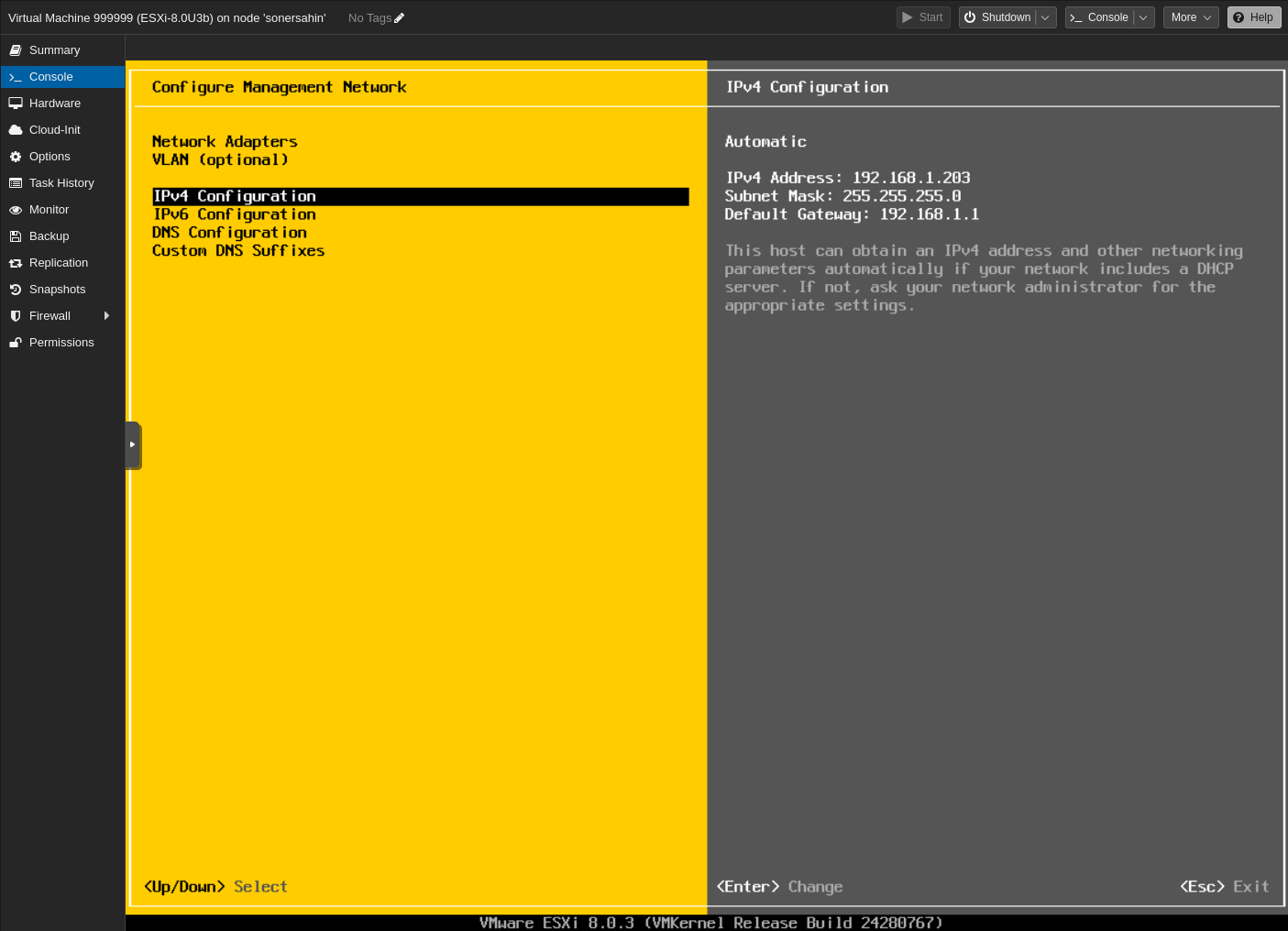Click the Help question mark icon
This screenshot has height=931, width=1288.
[1238, 17]
